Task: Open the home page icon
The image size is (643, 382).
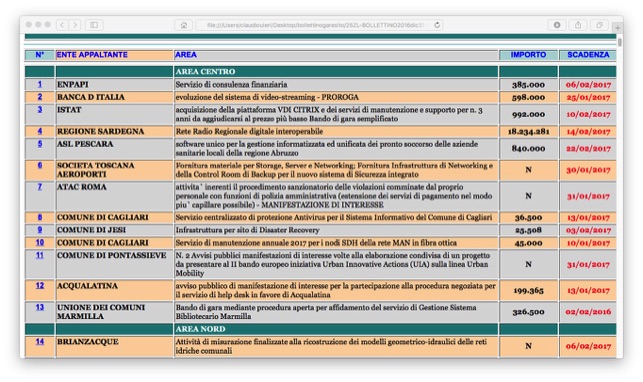Action: (184, 25)
